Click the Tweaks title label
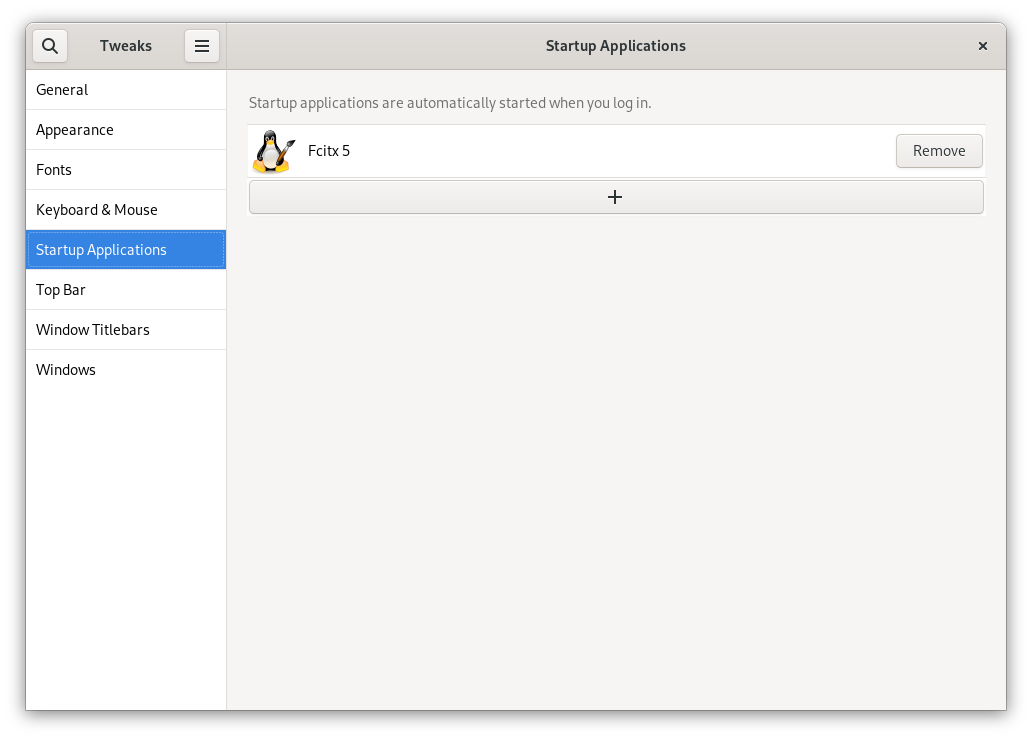Screen dimensions: 1032x739 point(126,46)
